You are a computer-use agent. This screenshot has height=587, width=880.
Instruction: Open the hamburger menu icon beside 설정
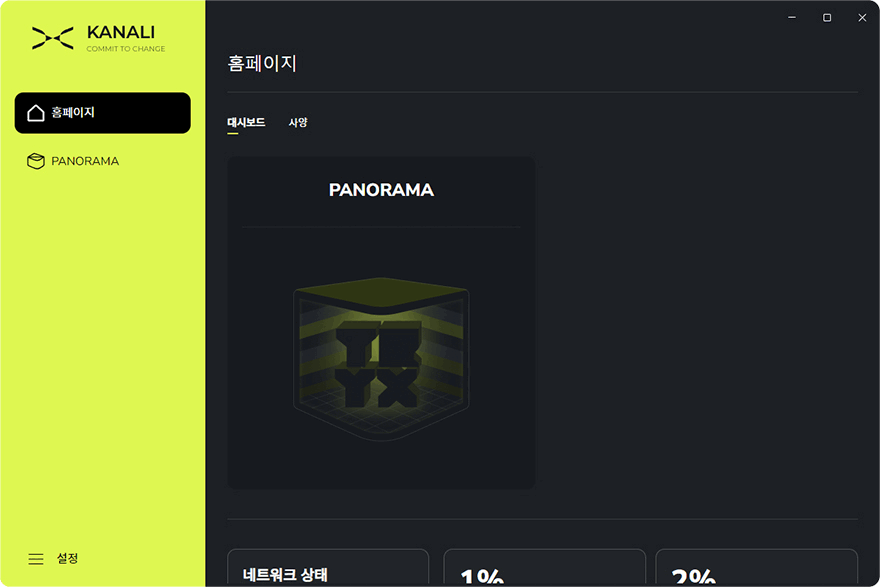[x=36, y=559]
